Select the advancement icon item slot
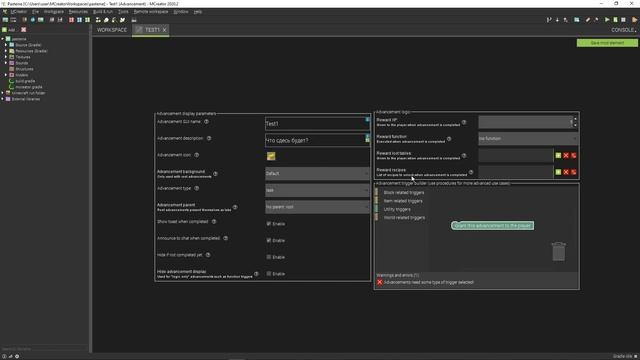The image size is (640, 360). tap(271, 156)
